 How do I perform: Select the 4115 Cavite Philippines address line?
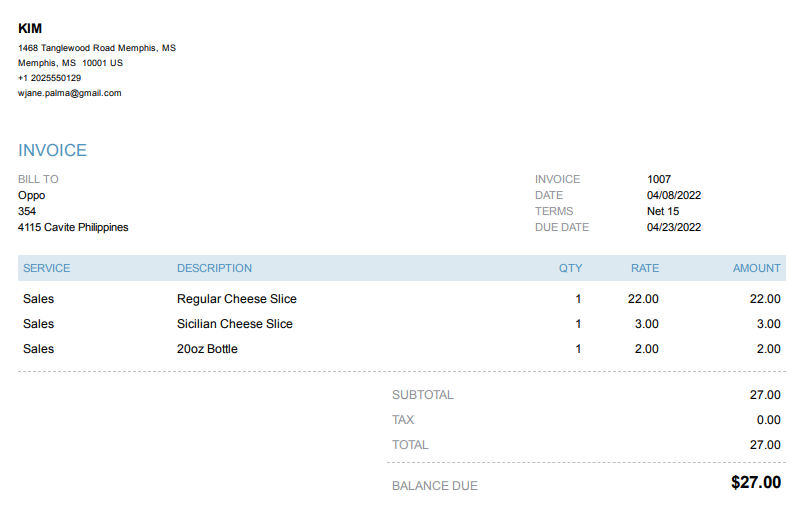tap(73, 227)
